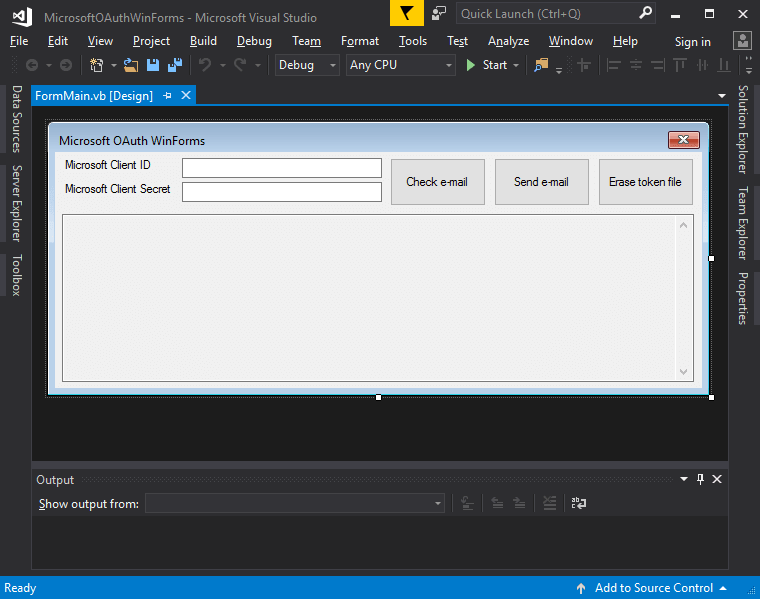Viewport: 760px width, 599px height.
Task: Toggle word wrap in Output panel
Action: coord(579,504)
